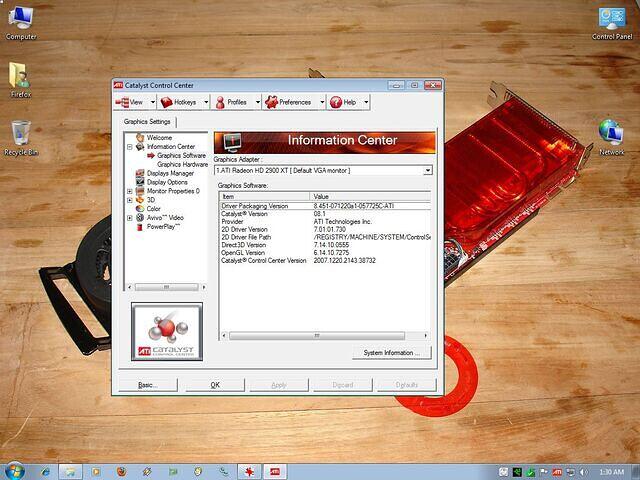The image size is (640, 480).
Task: Click the OK button
Action: [x=215, y=385]
